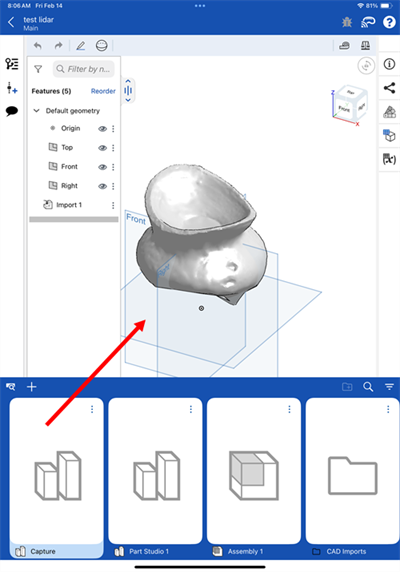This screenshot has width=400, height=572.
Task: Collapse the Default geometry group
Action: (36, 111)
